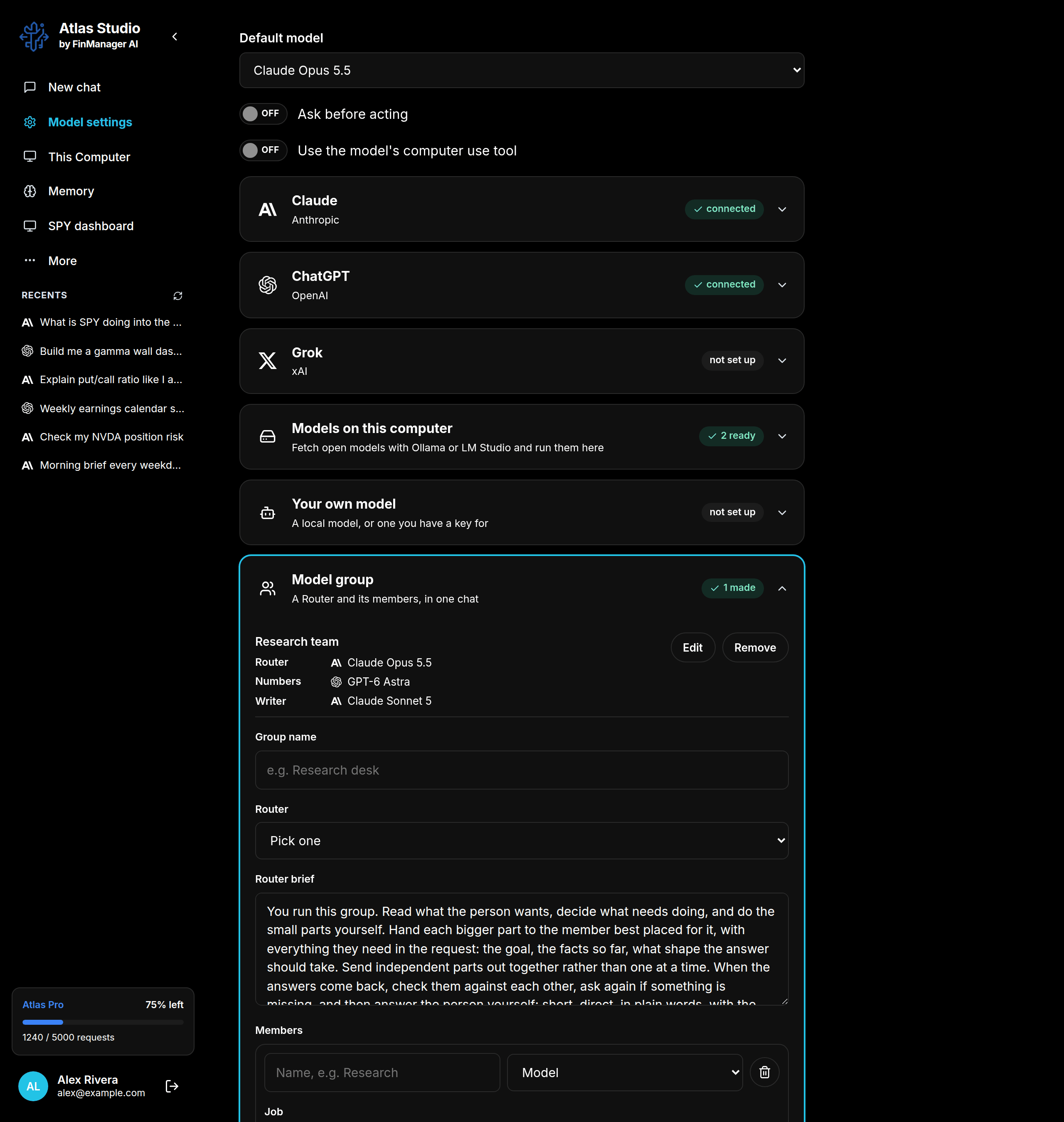Viewport: 1064px width, 1122px height.
Task: Collapse the Model group section
Action: click(x=782, y=588)
